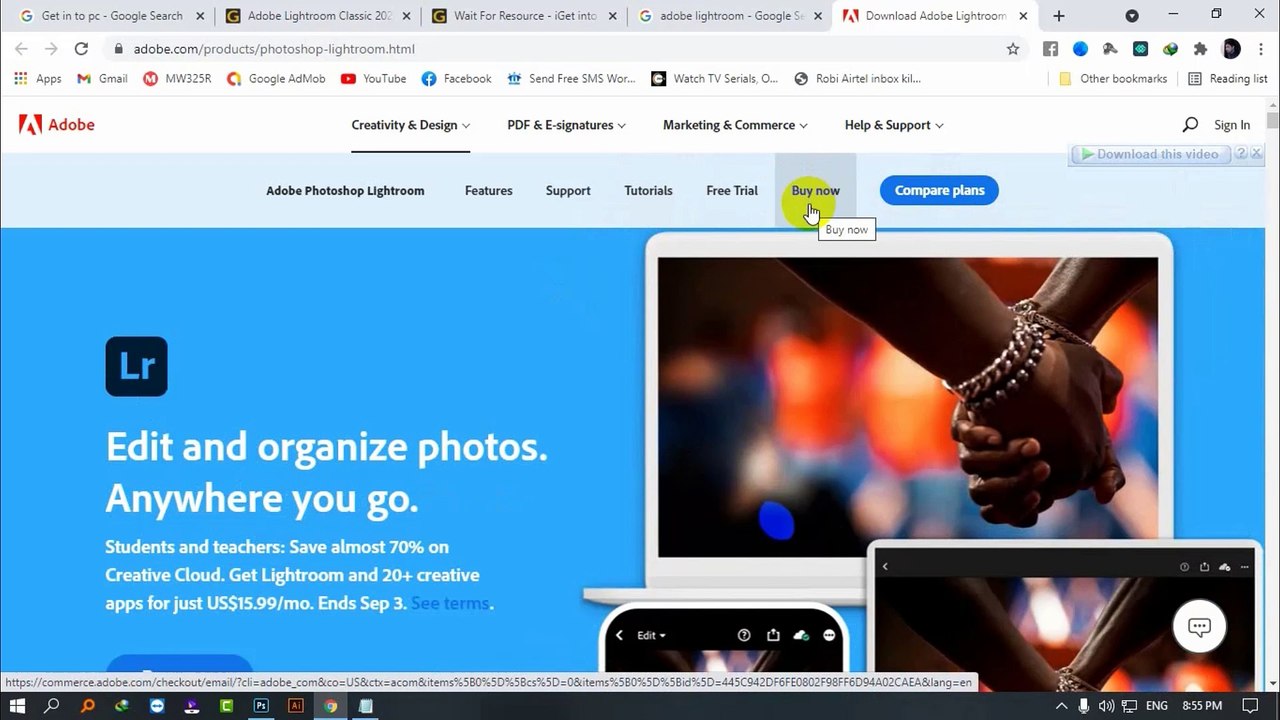Image resolution: width=1280 pixels, height=720 pixels.
Task: Open Chrome's three-dot menu
Action: [x=1260, y=49]
